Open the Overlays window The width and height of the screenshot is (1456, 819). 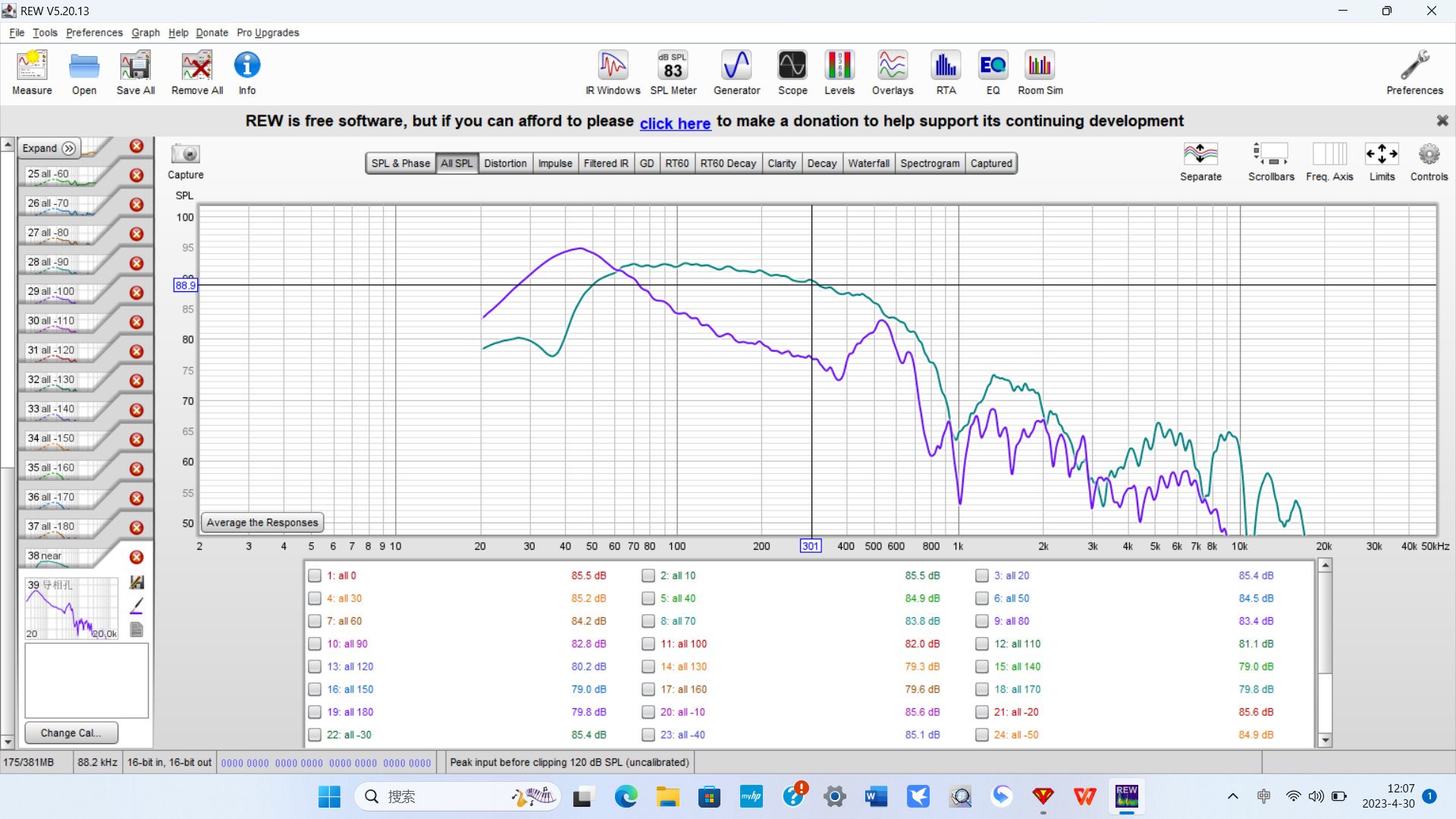click(893, 73)
